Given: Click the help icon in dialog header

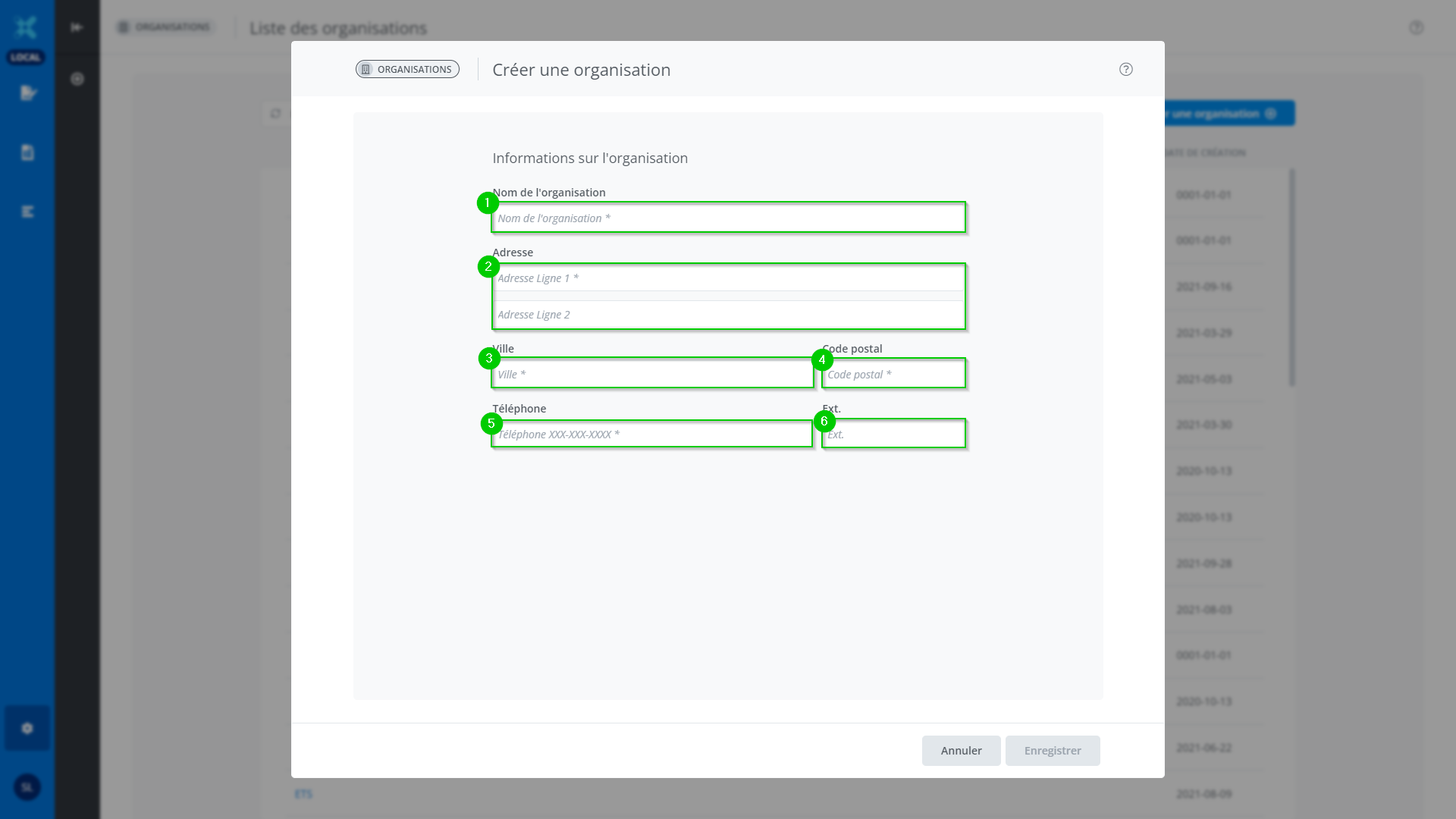Looking at the screenshot, I should click(x=1125, y=69).
